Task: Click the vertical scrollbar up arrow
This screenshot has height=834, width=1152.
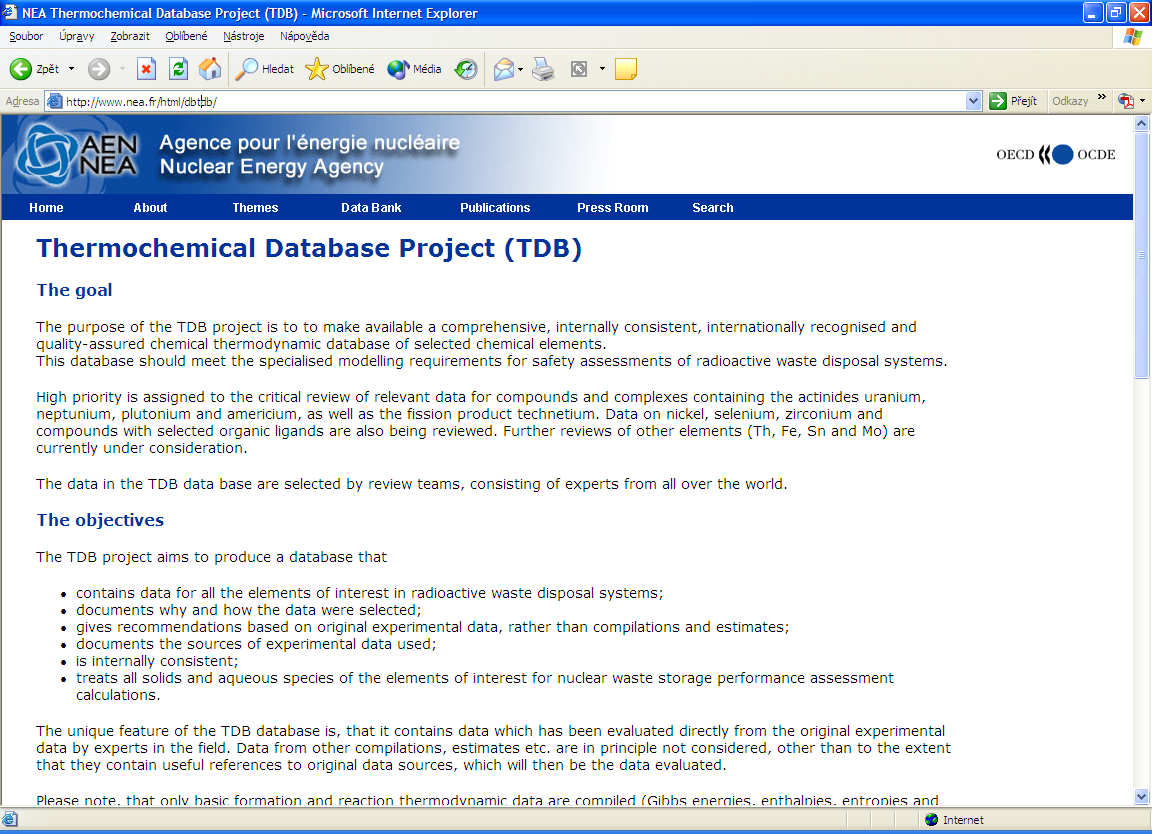Action: tap(1141, 123)
